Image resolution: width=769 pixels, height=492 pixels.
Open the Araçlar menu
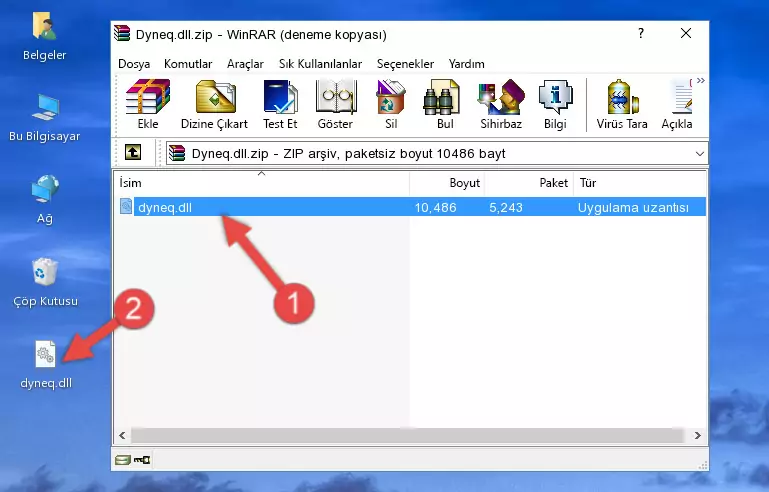[x=245, y=64]
